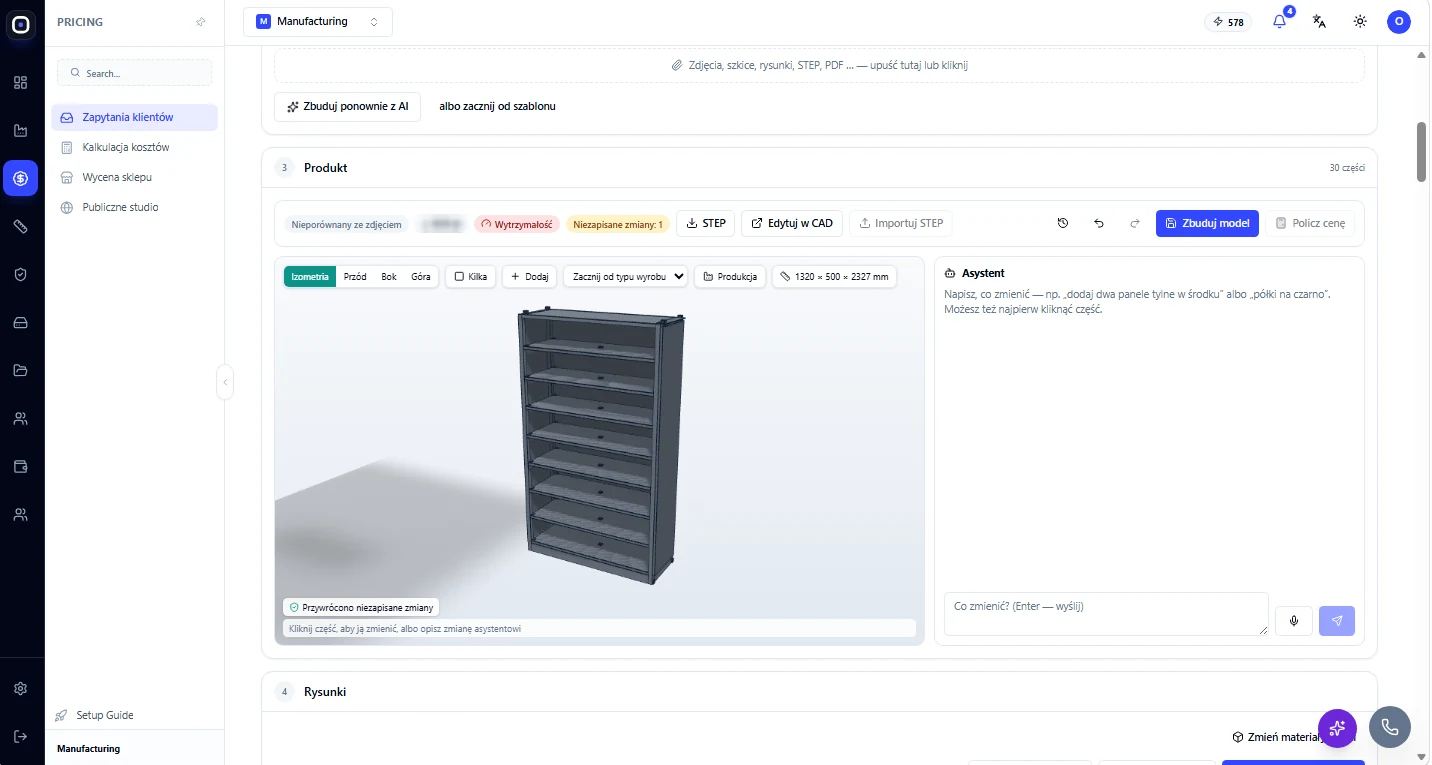1432x765 pixels.
Task: Open the notifications bell
Action: pyautogui.click(x=1279, y=21)
